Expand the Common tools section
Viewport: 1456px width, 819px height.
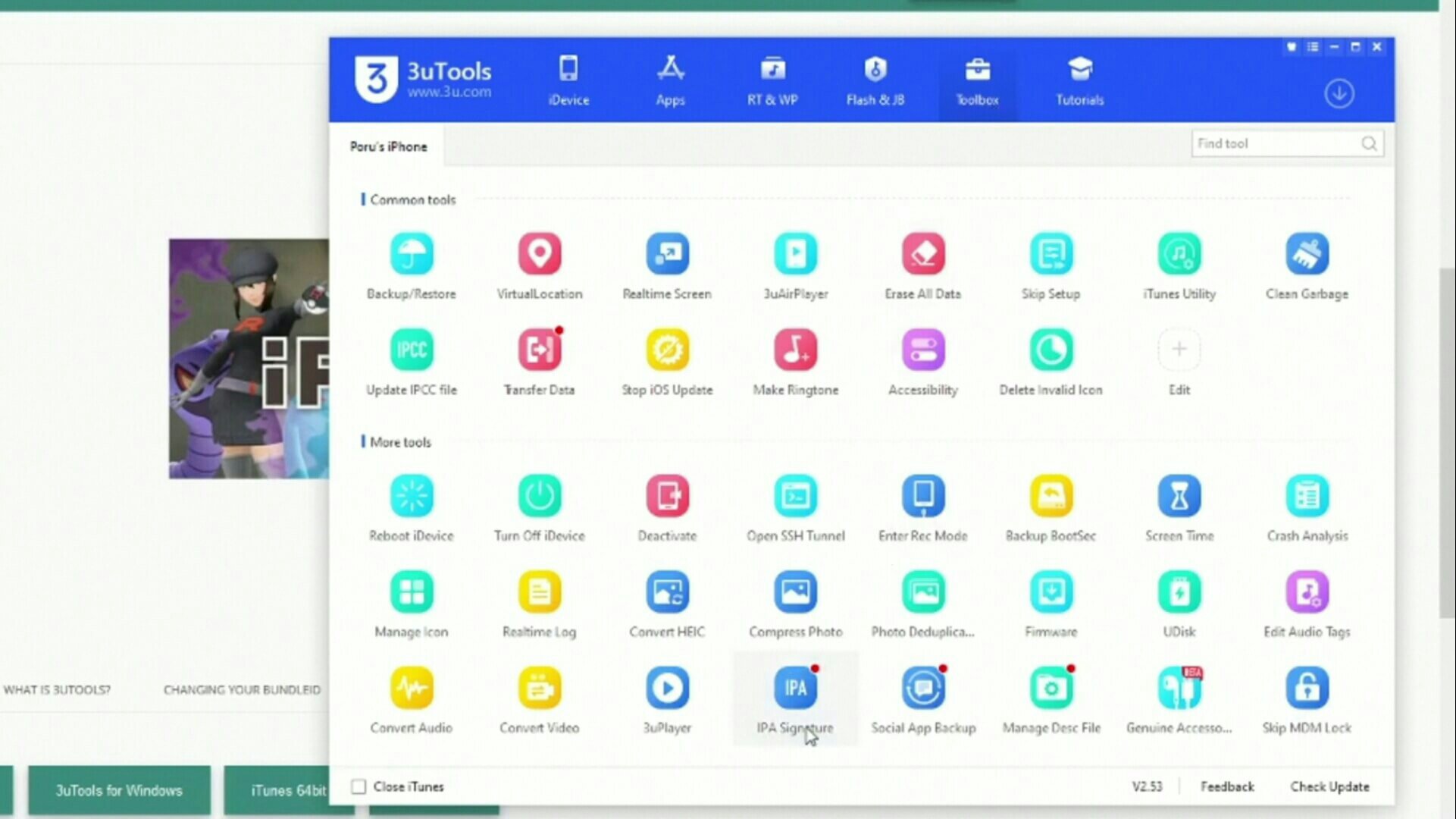click(x=412, y=198)
